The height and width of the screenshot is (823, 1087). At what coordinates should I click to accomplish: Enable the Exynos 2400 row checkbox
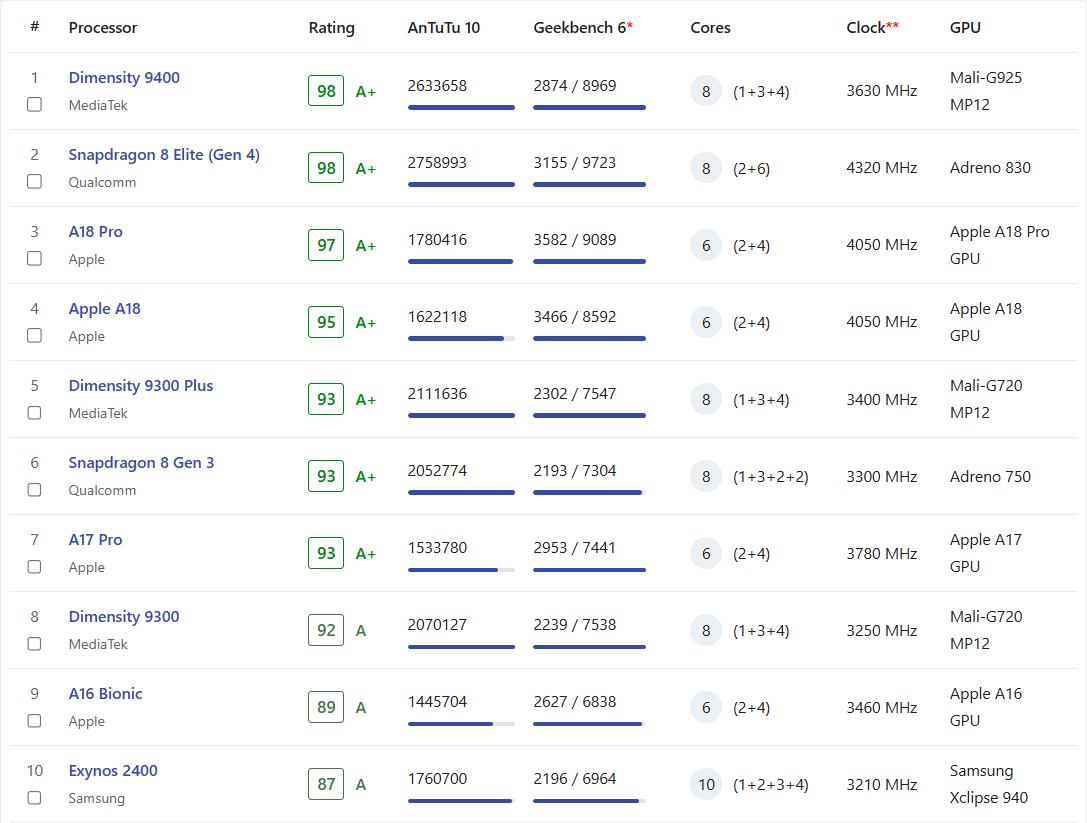point(35,797)
